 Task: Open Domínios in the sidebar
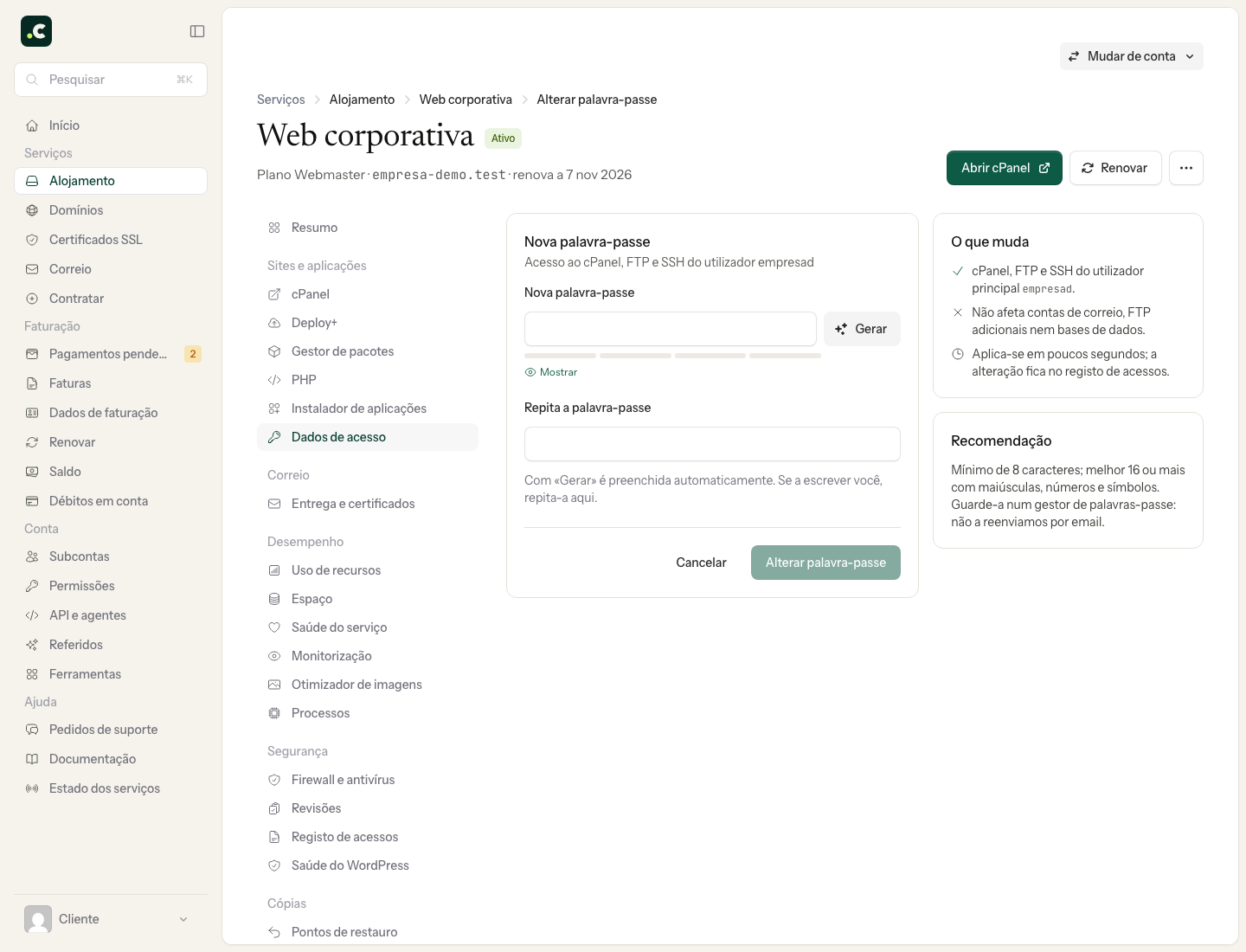[111, 210]
